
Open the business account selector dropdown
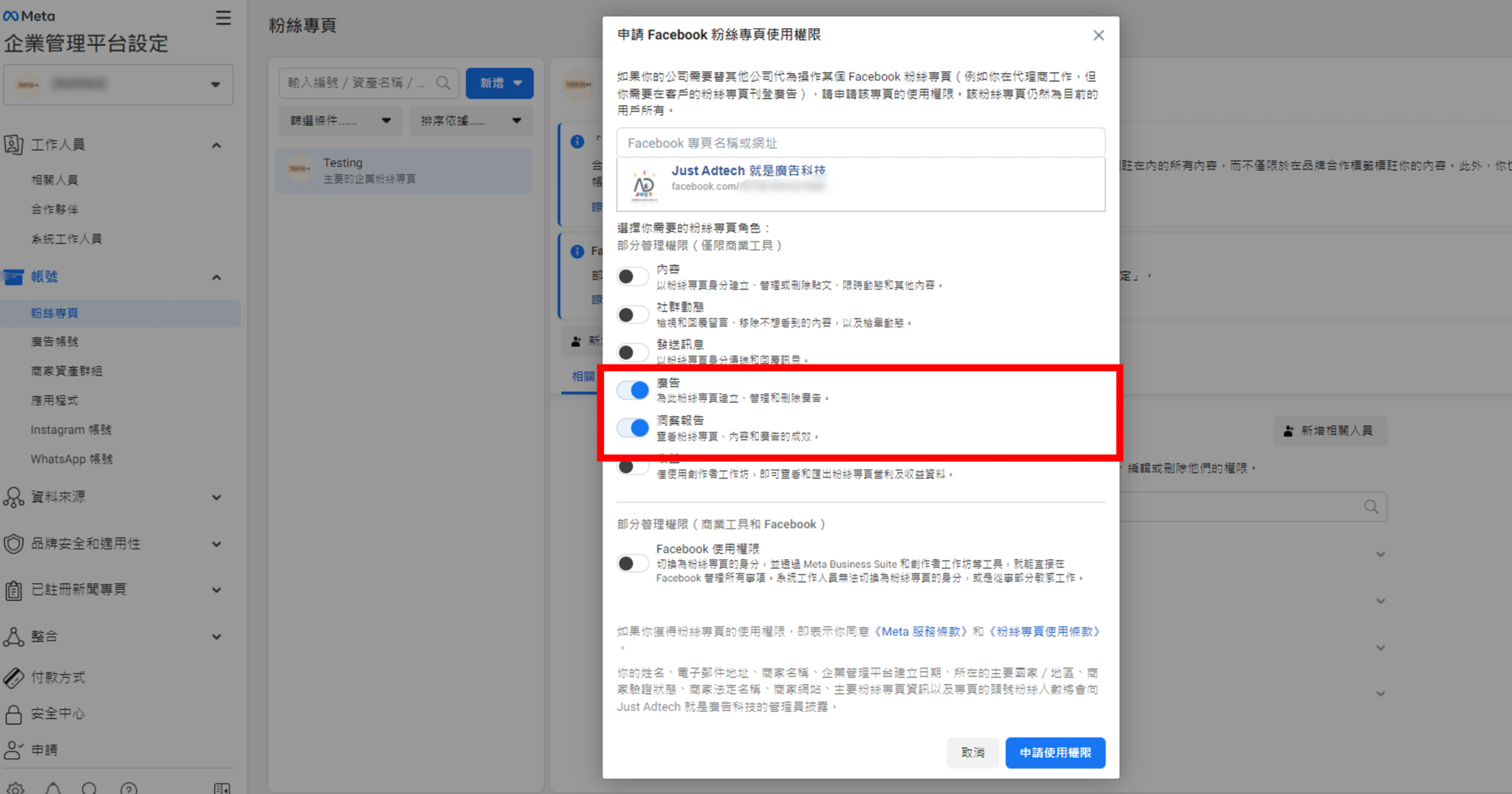[118, 84]
